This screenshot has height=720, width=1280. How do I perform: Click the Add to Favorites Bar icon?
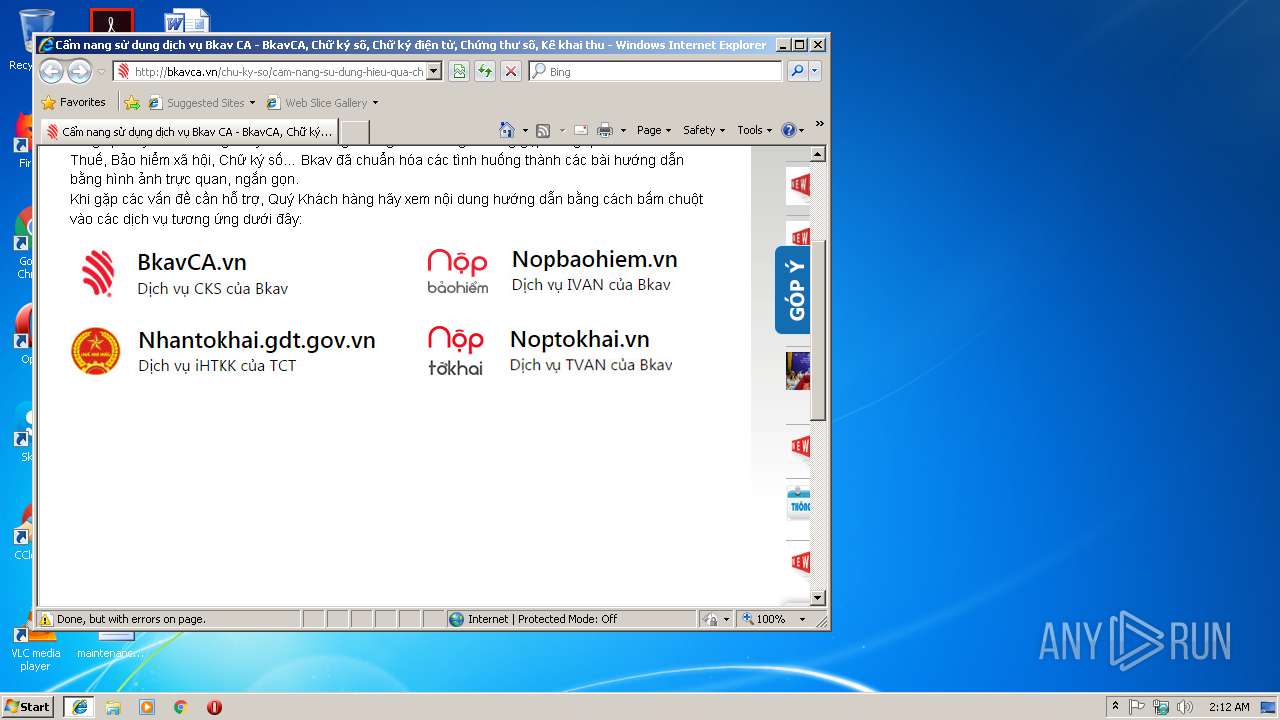click(132, 102)
